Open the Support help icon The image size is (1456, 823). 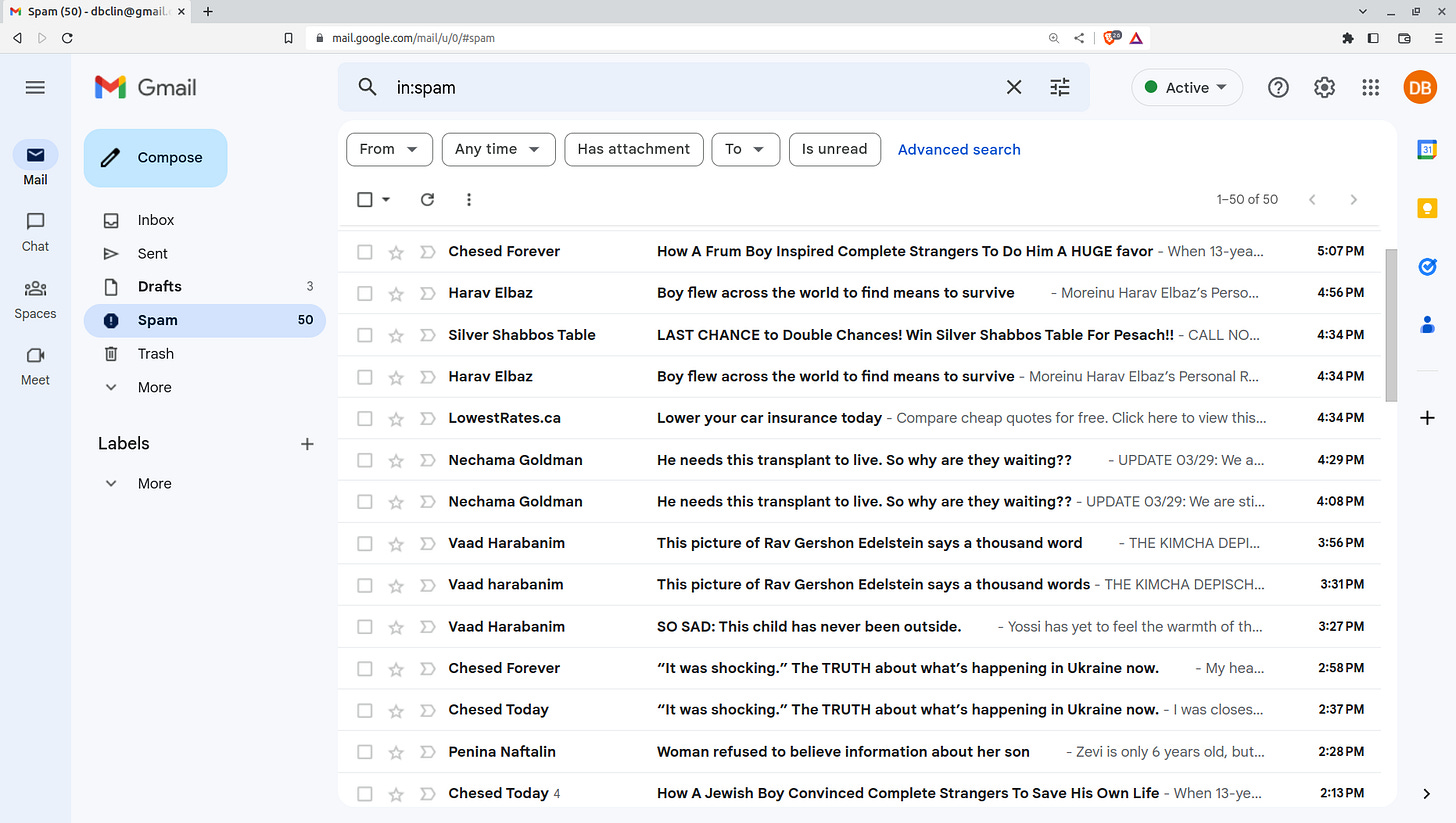(1278, 88)
